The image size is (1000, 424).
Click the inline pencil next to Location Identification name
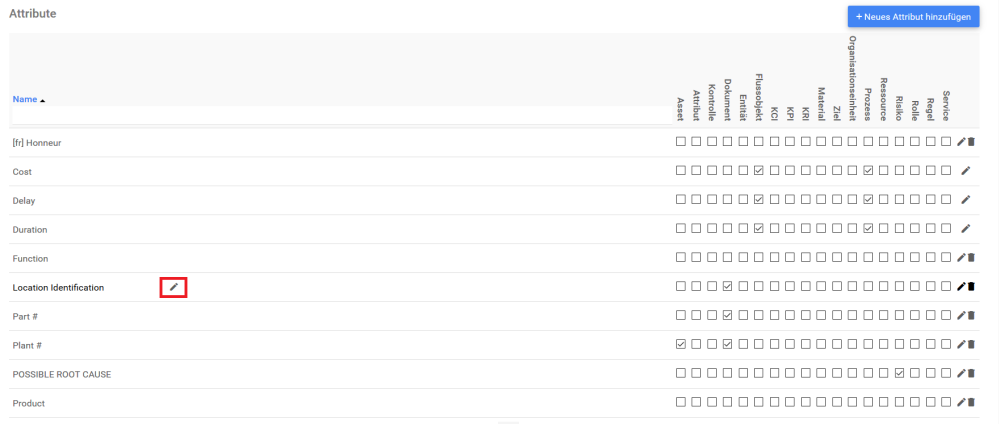click(x=174, y=288)
